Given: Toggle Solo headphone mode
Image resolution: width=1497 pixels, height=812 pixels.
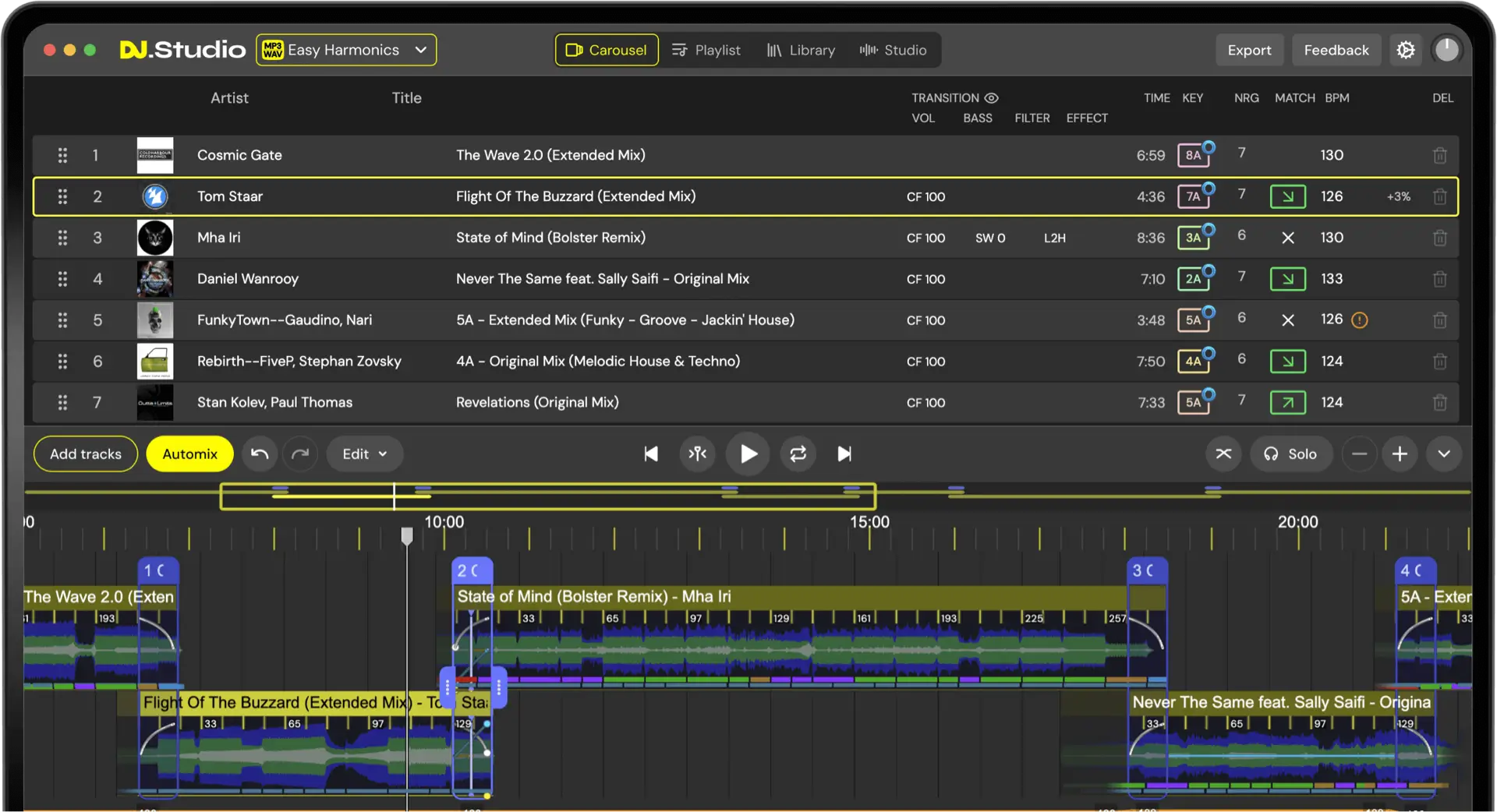Looking at the screenshot, I should (1290, 454).
